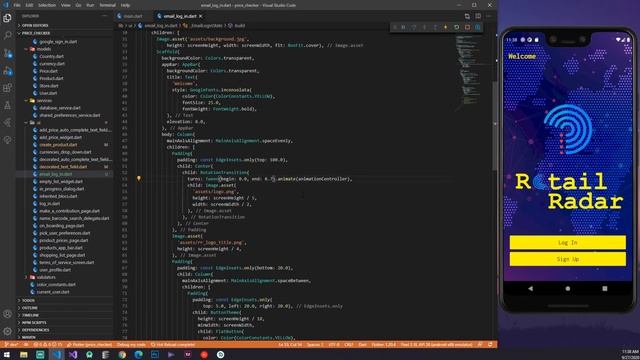Screen dimensions: 640x360
Task: Open the Explorer panel more actions
Action: [x=105, y=16]
